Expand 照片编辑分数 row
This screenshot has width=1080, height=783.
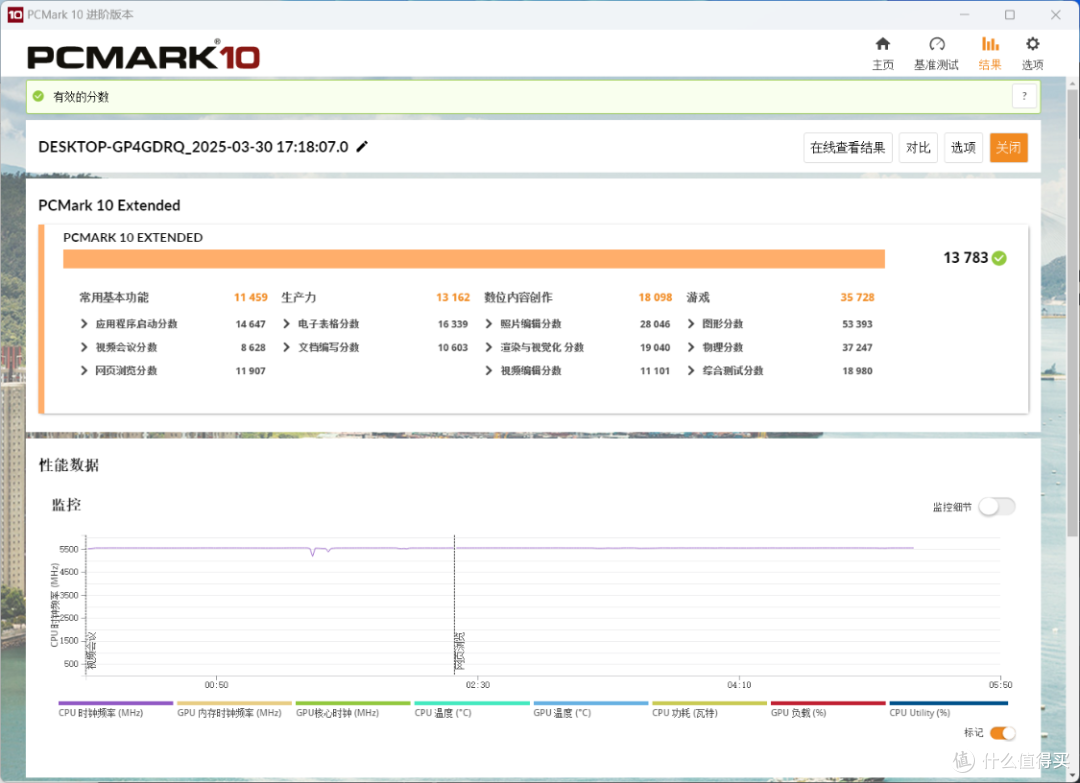(488, 324)
